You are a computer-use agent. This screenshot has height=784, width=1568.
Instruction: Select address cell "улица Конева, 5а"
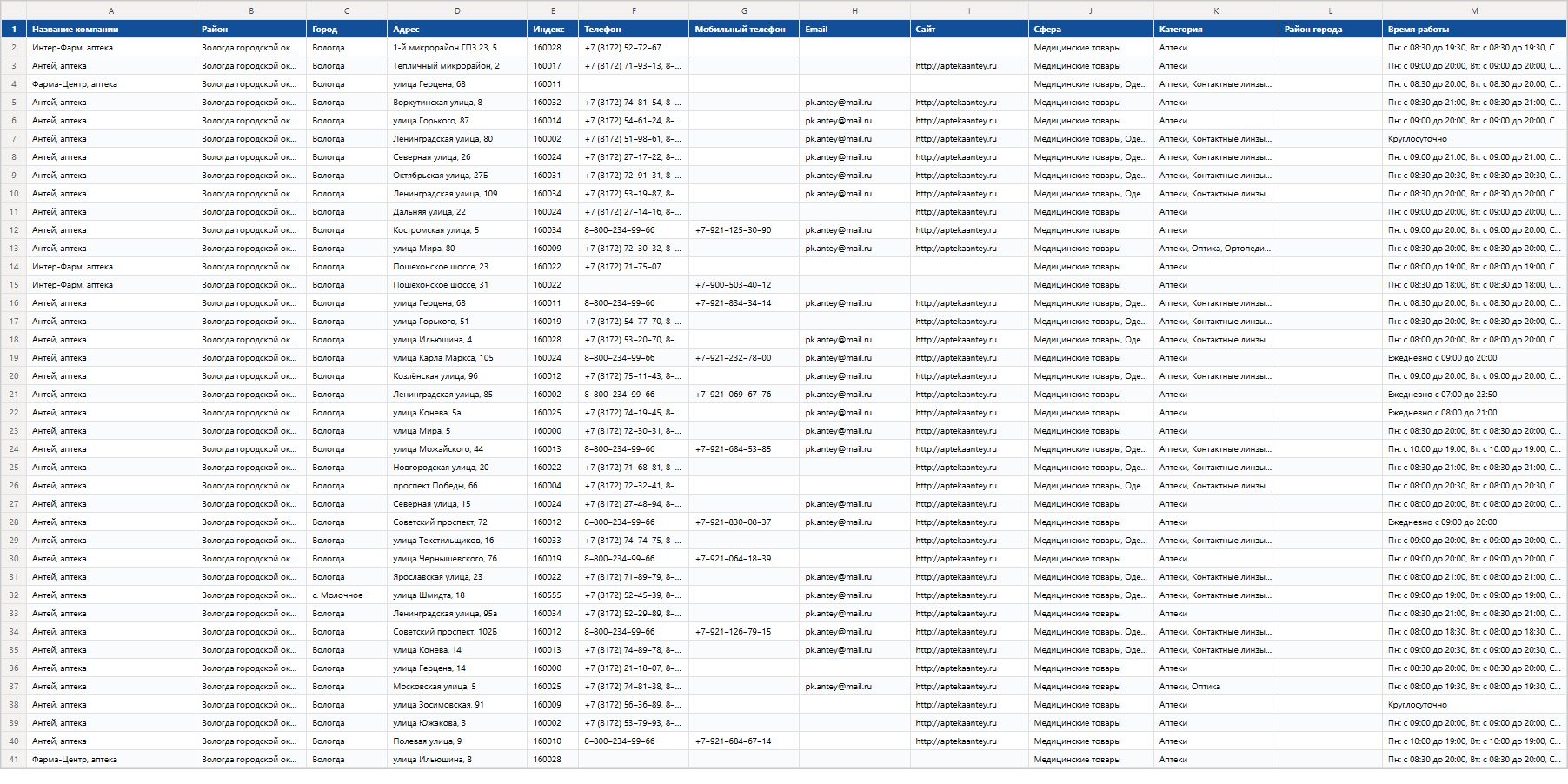457,413
